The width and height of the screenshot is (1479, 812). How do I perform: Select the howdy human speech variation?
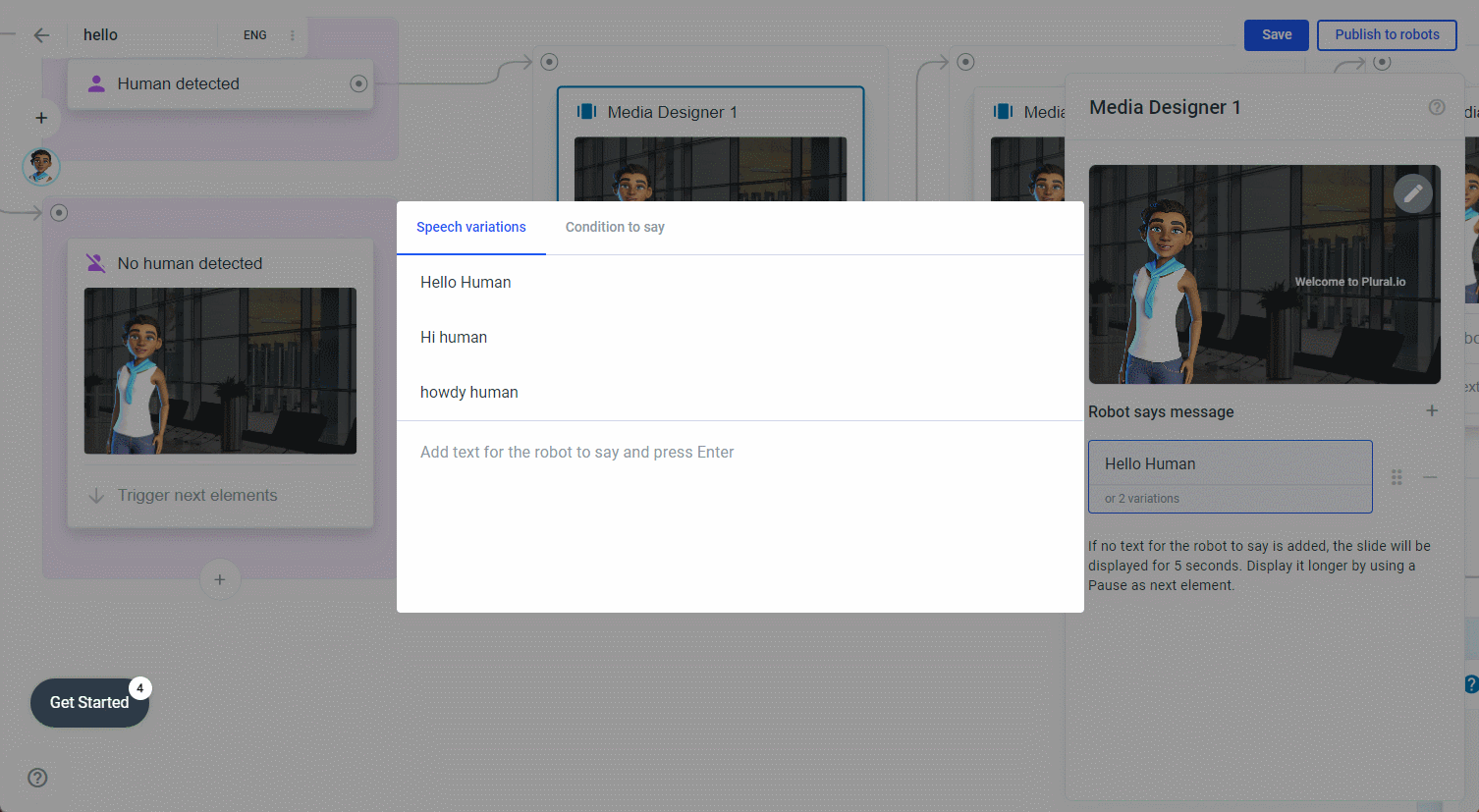click(x=740, y=393)
